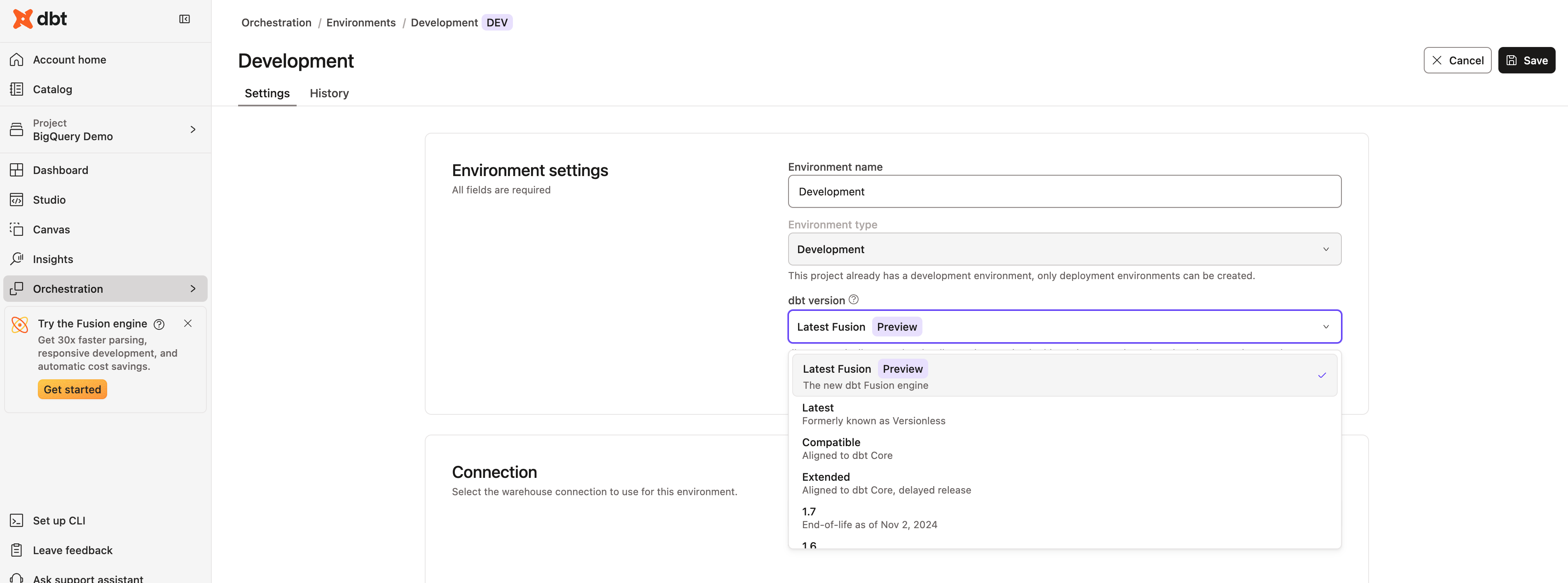Select Latest (formerly Versionless) option
The width and height of the screenshot is (1568, 583).
point(1064,414)
